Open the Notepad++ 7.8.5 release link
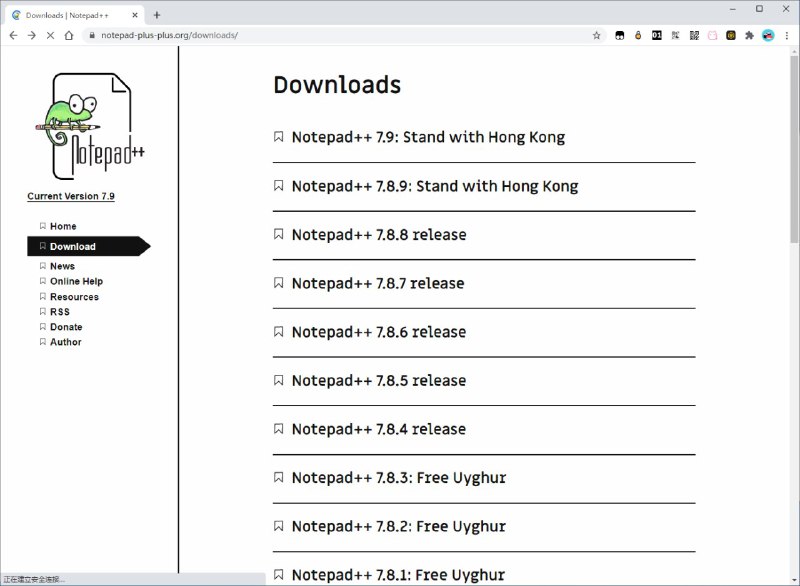The width and height of the screenshot is (800, 586). (x=379, y=380)
